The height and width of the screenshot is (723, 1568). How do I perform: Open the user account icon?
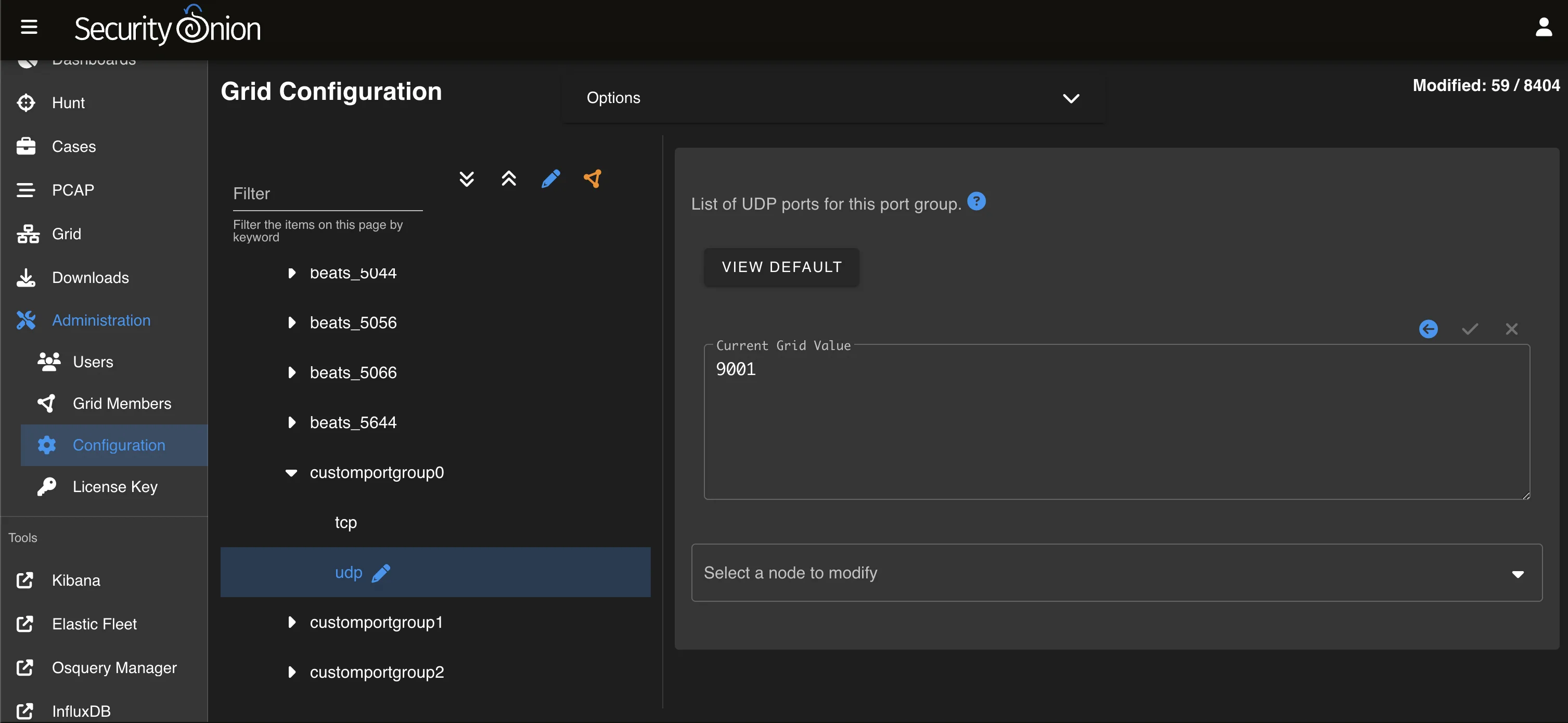1543,28
